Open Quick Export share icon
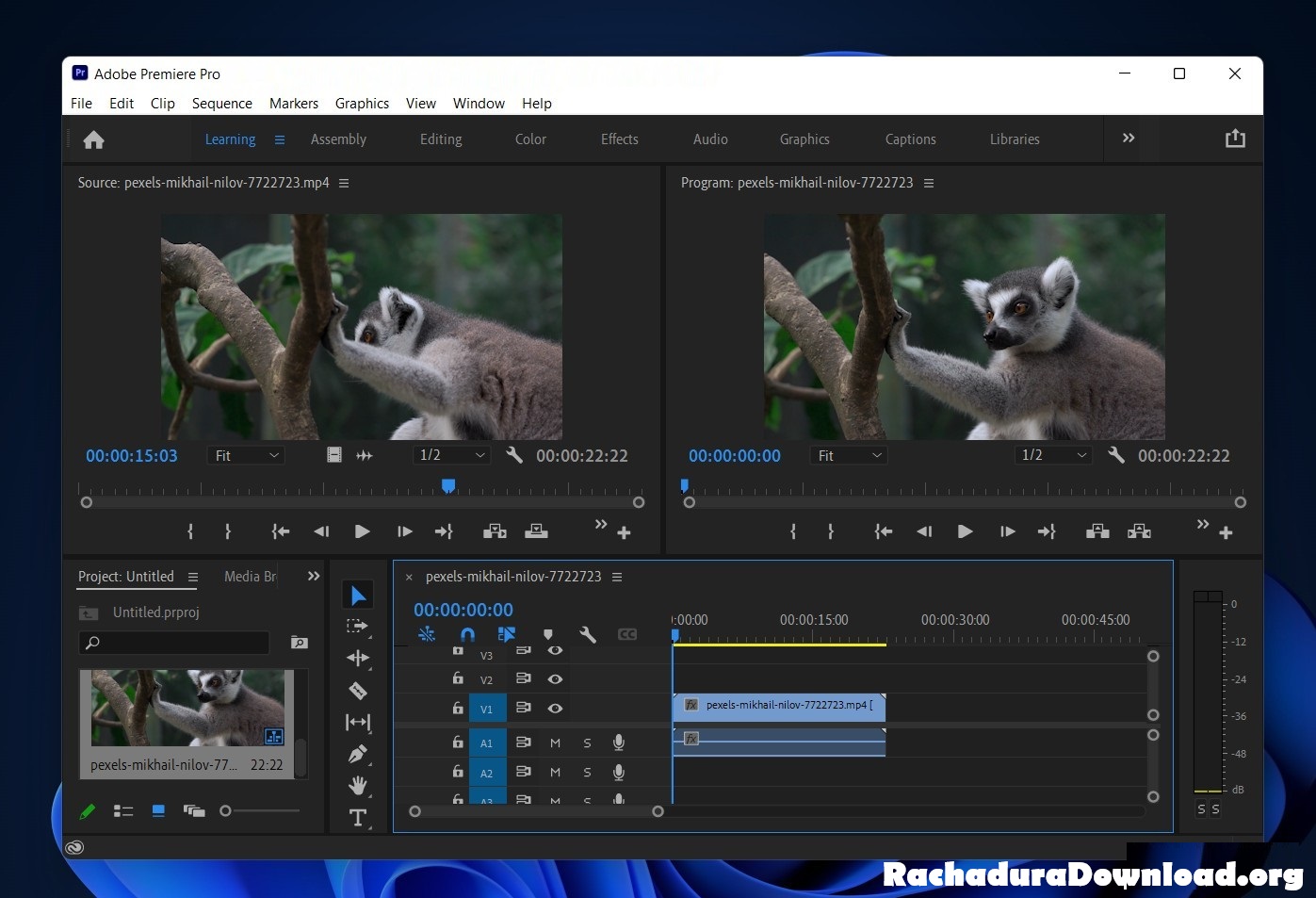This screenshot has width=1316, height=898. (1235, 139)
